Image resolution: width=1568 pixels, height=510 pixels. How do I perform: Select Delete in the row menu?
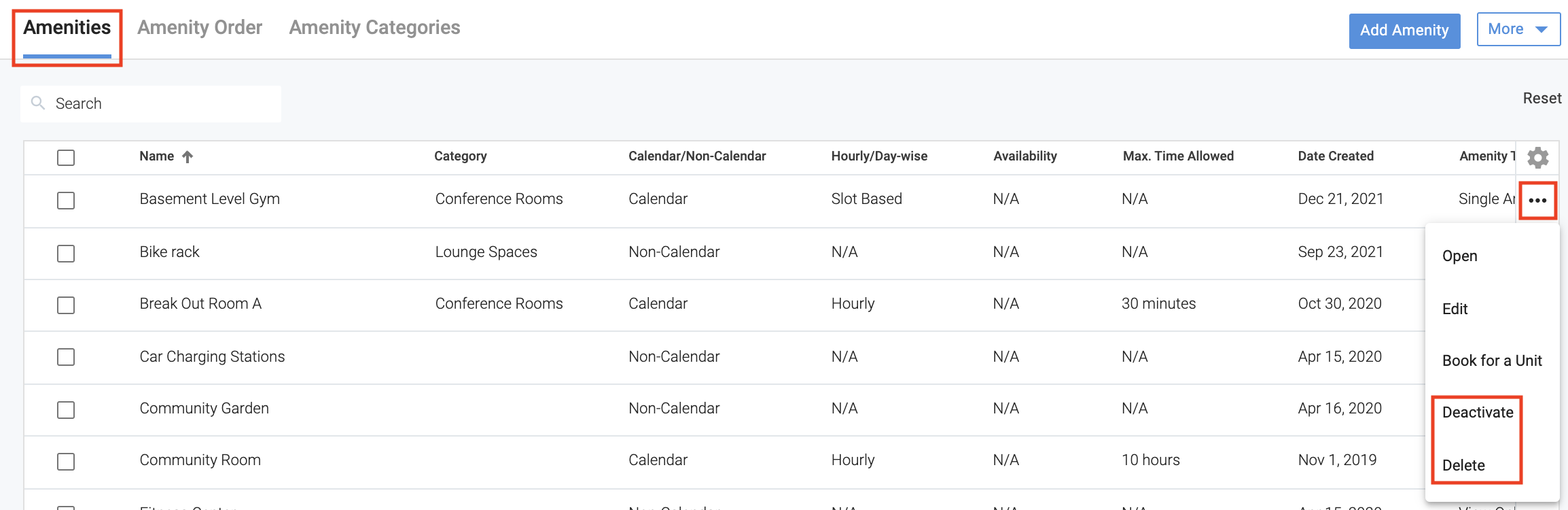click(x=1463, y=465)
